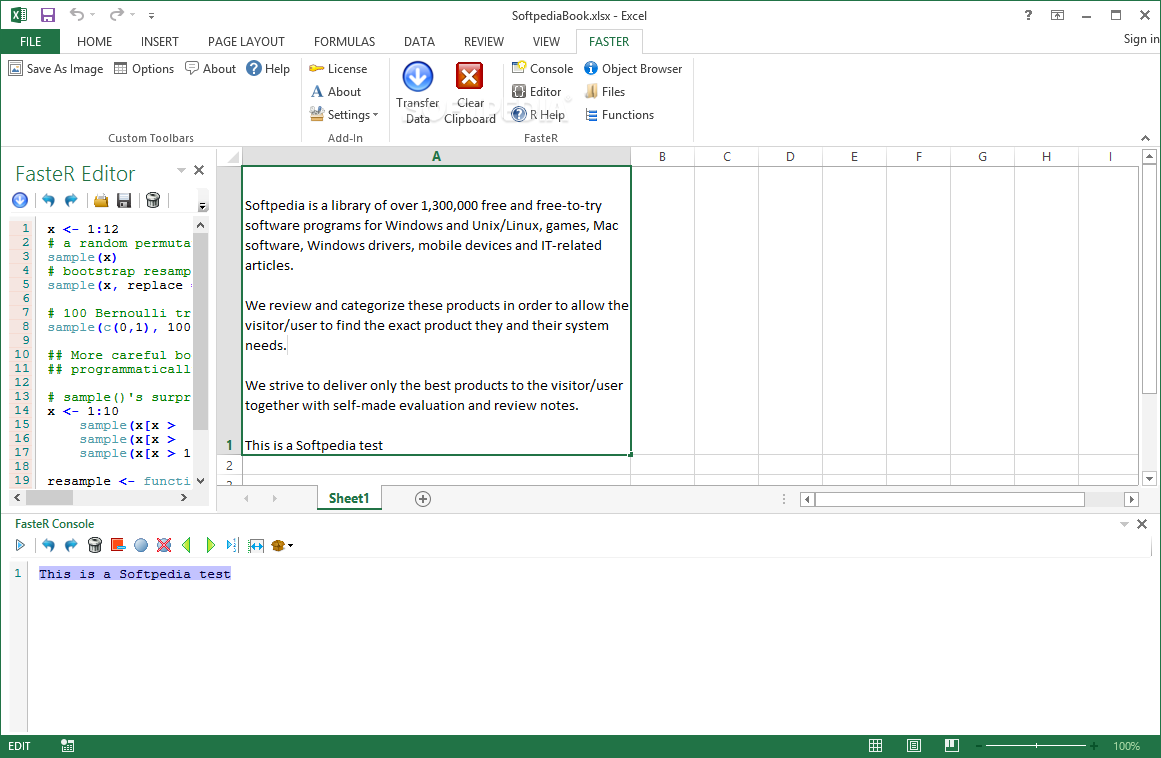Open Ribbon Display Options button
This screenshot has width=1161, height=758.
point(1057,15)
